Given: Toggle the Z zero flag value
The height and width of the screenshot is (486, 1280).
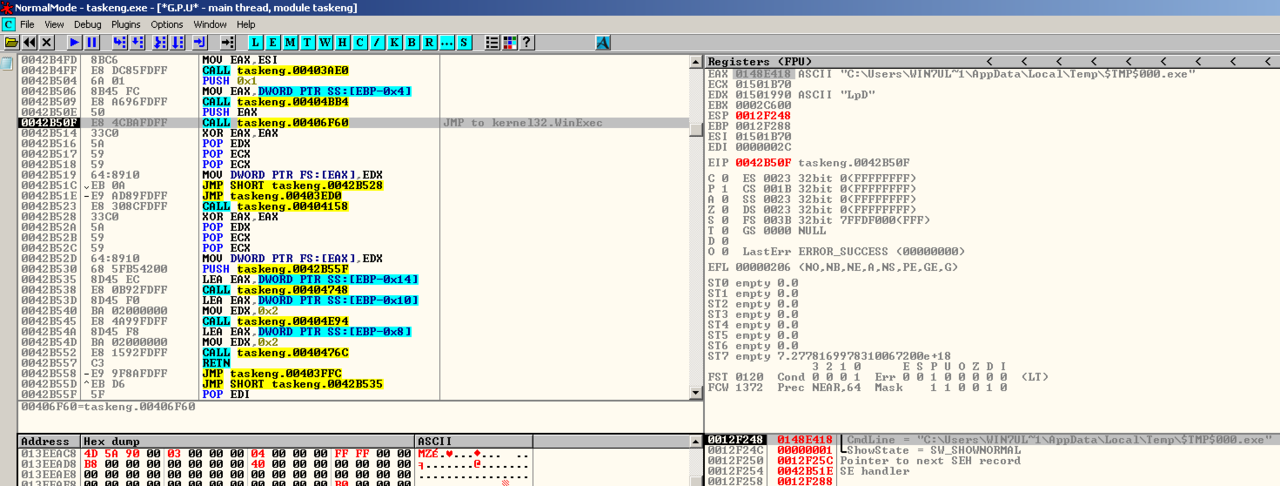Looking at the screenshot, I should [723, 209].
